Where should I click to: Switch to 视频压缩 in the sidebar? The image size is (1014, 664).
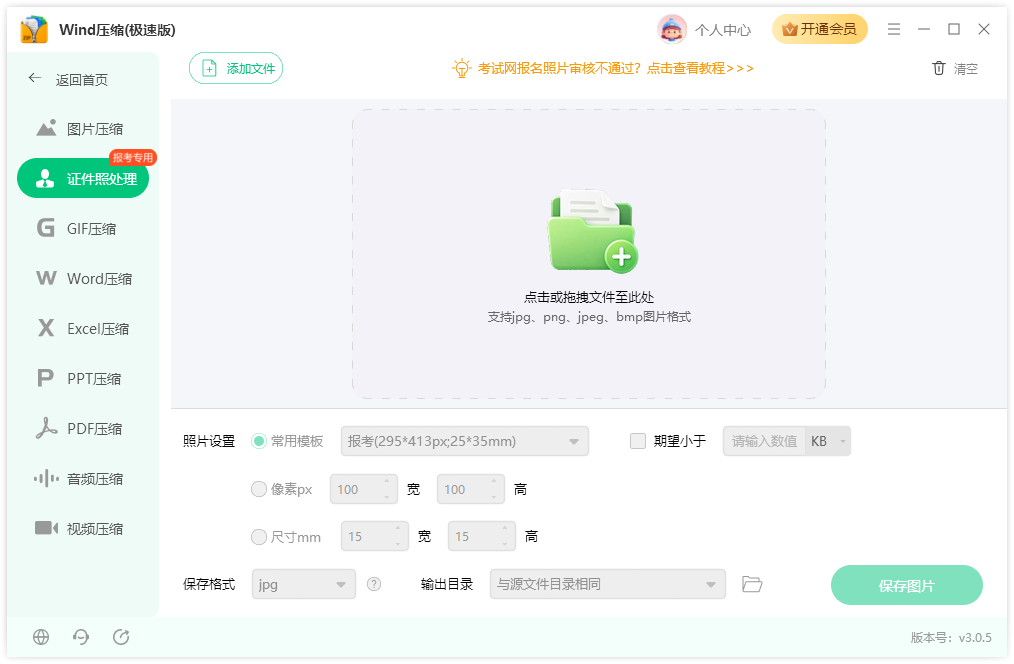coord(83,528)
